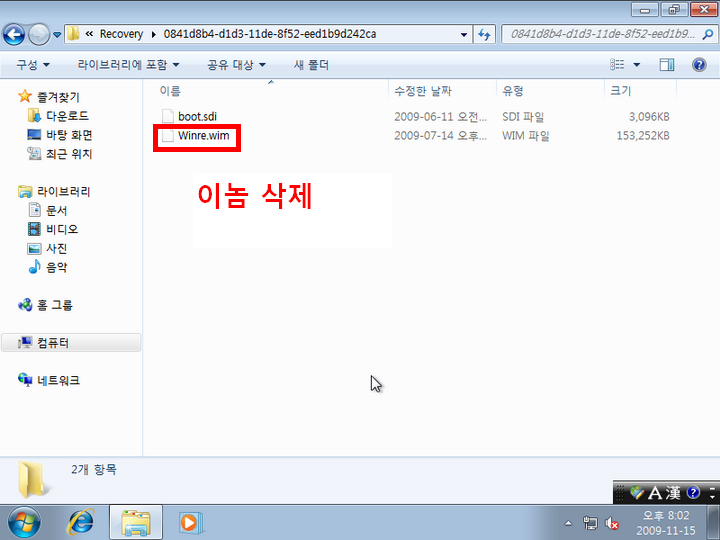Click the Windows Start orb
Screen dimensions: 720x540
coord(24,523)
